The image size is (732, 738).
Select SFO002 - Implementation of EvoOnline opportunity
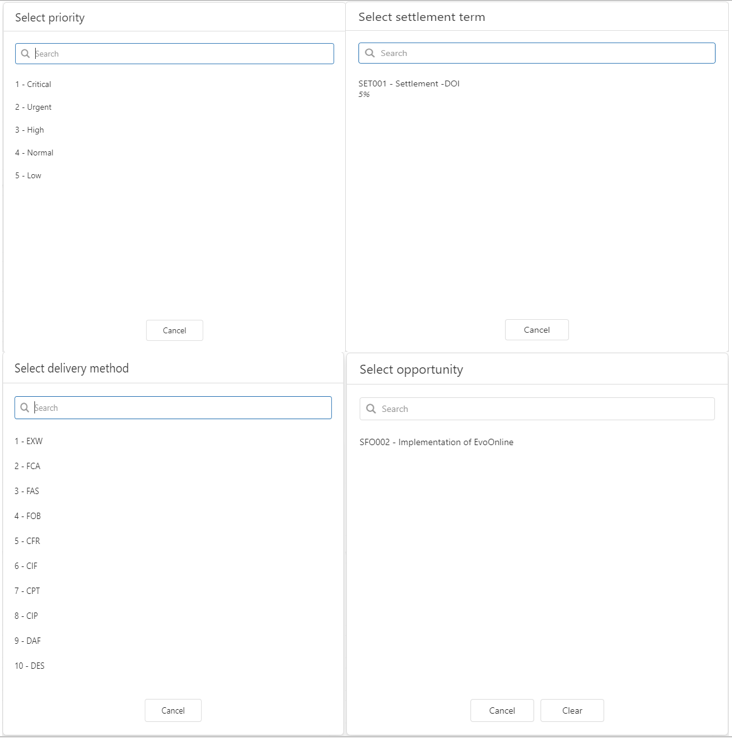coord(436,442)
